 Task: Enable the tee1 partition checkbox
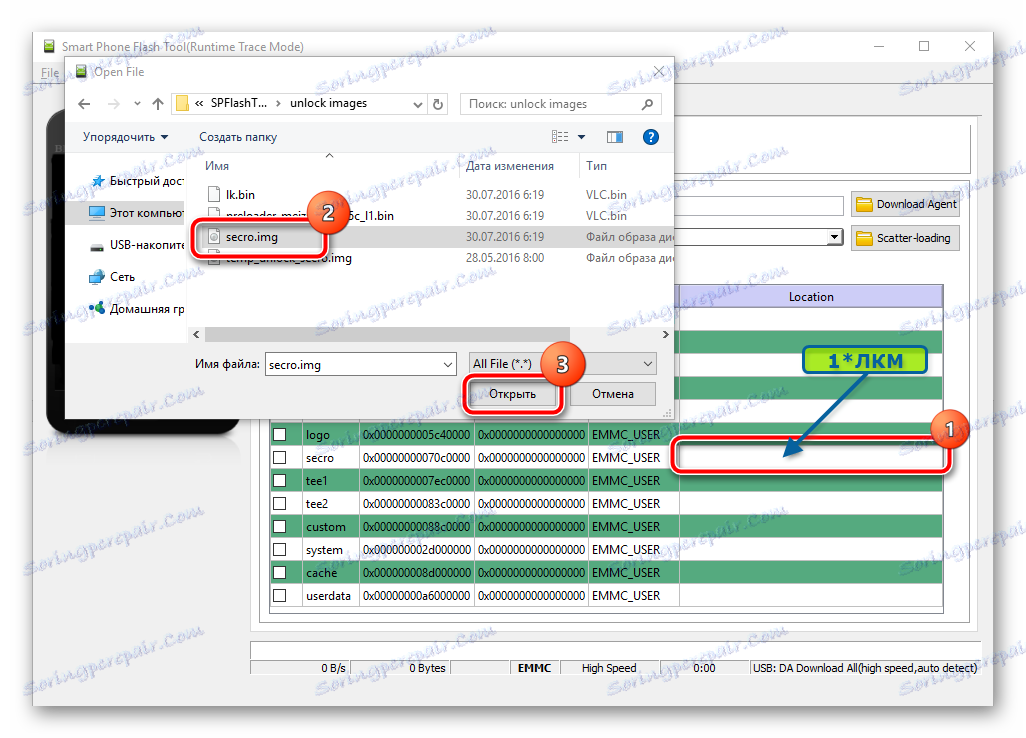tap(279, 480)
